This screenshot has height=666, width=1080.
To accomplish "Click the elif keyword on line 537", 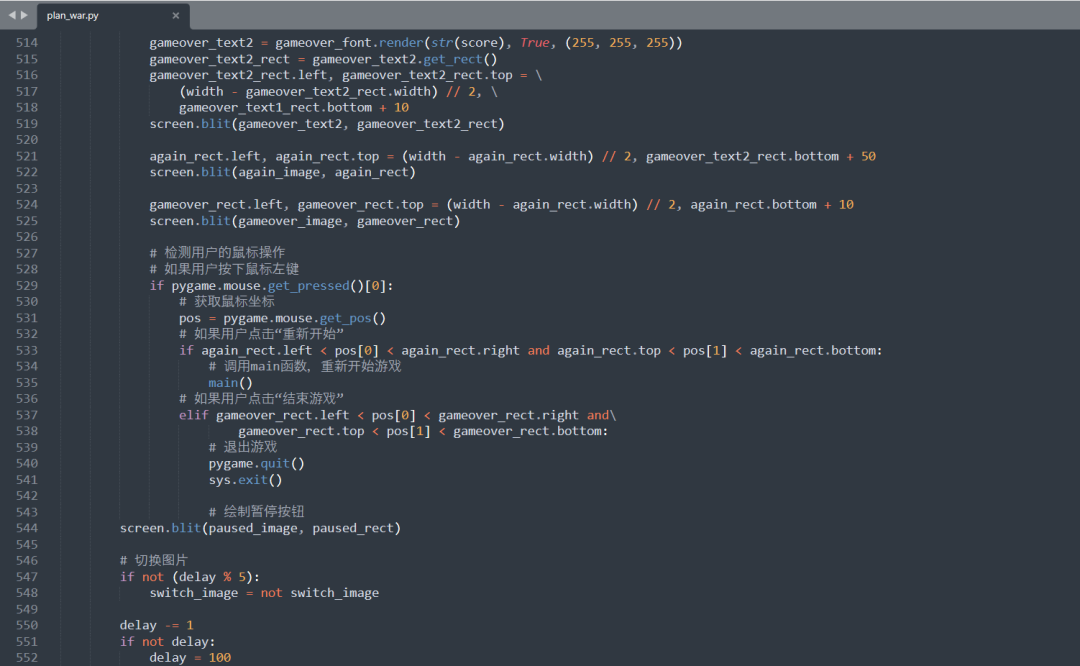I will pos(193,414).
